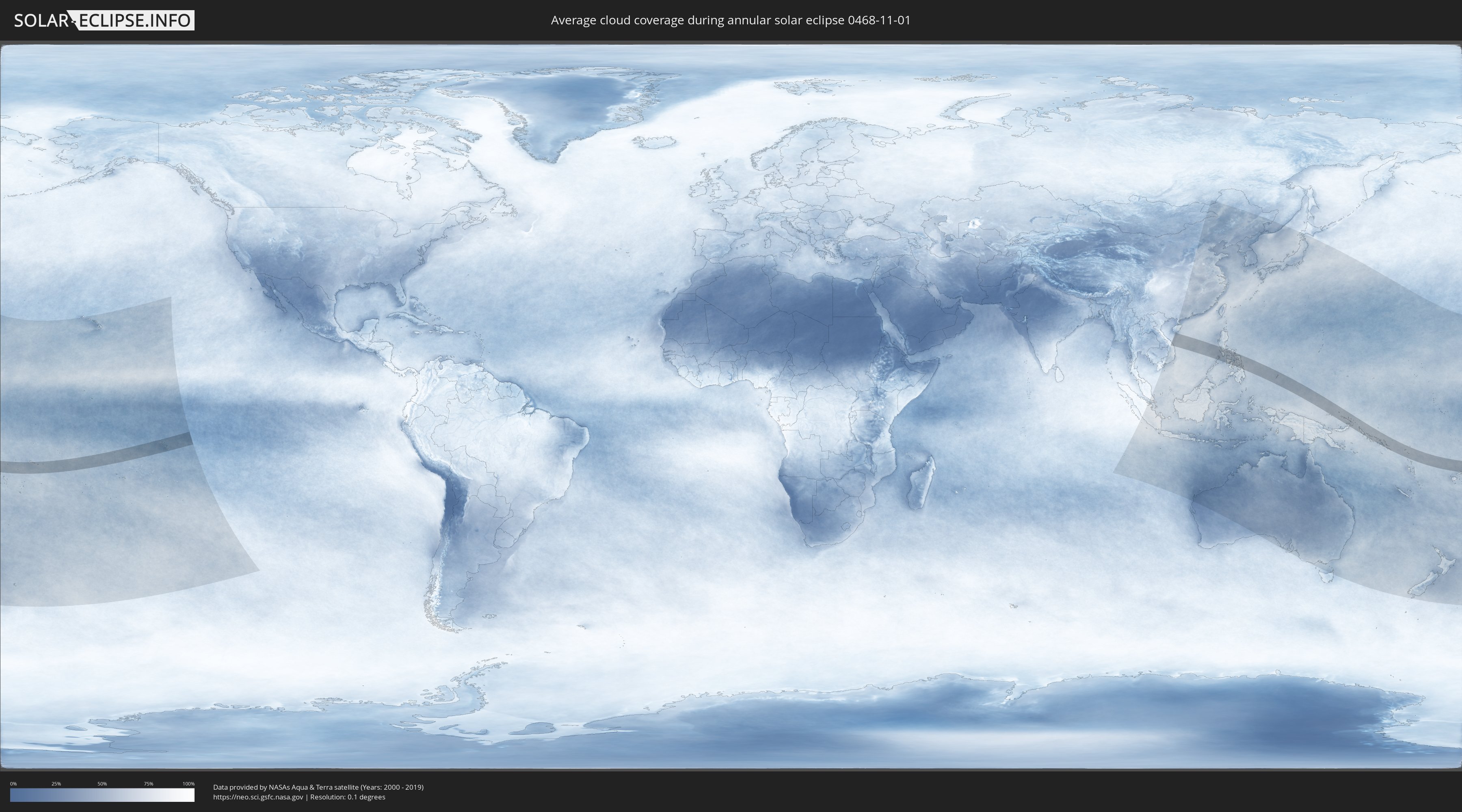Click the 100% legend label
The image size is (1462, 812).
pyautogui.click(x=188, y=784)
